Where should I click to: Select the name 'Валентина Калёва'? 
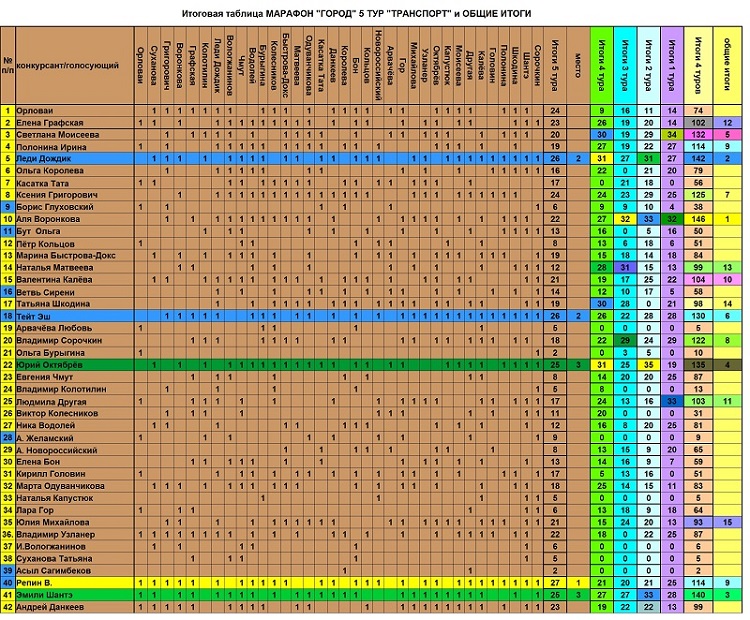tap(55, 280)
